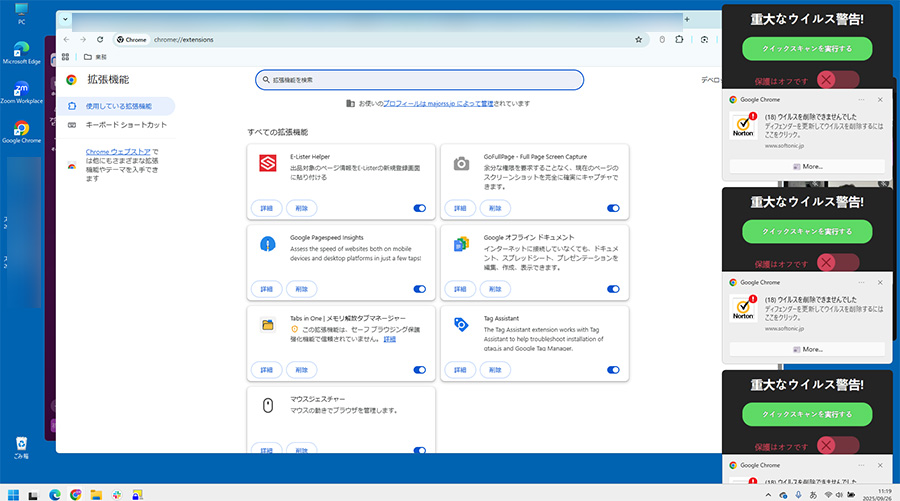Turn off GoFullPage extension switch
900x501 pixels.
pos(613,208)
